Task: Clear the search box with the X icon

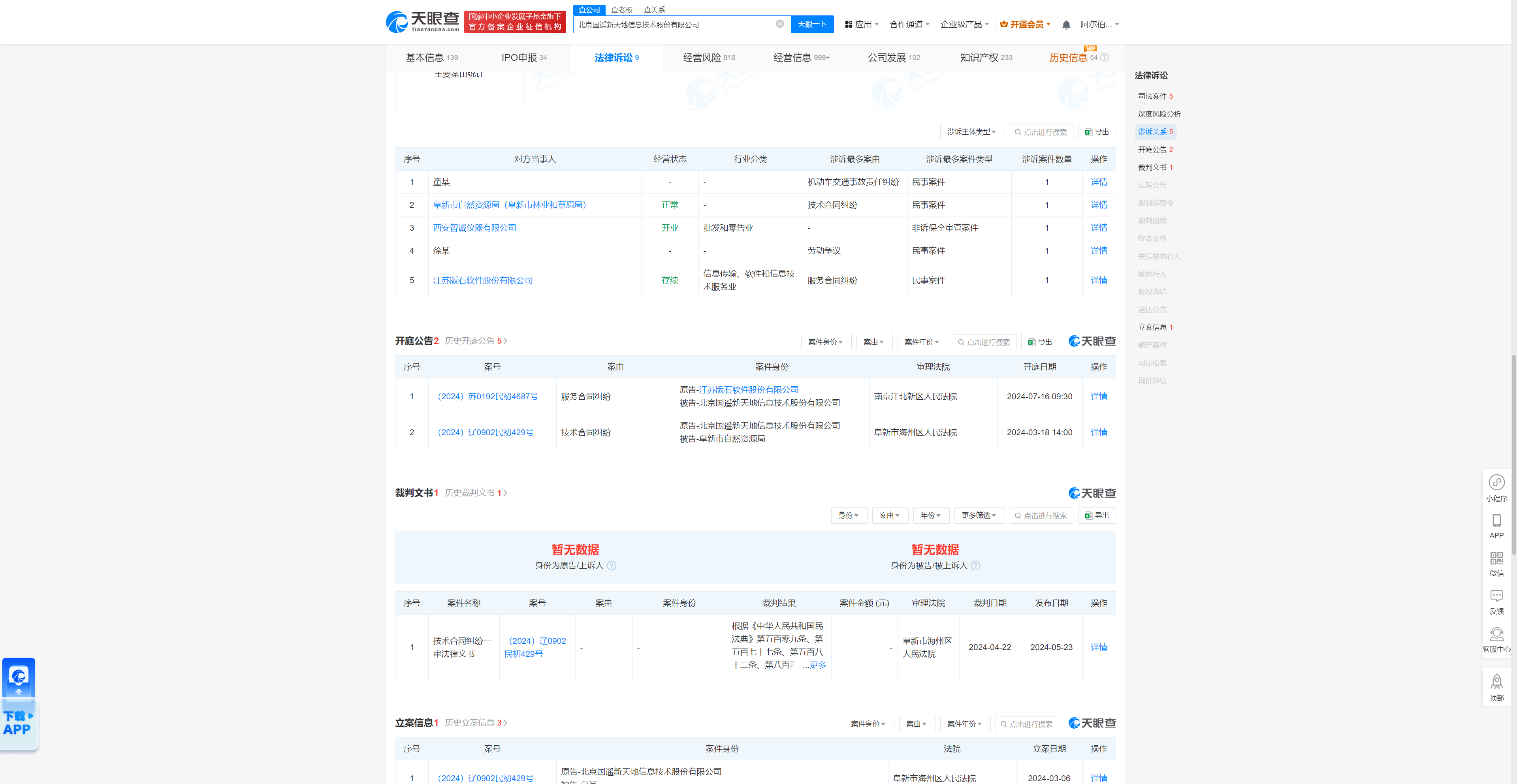Action: 779,24
